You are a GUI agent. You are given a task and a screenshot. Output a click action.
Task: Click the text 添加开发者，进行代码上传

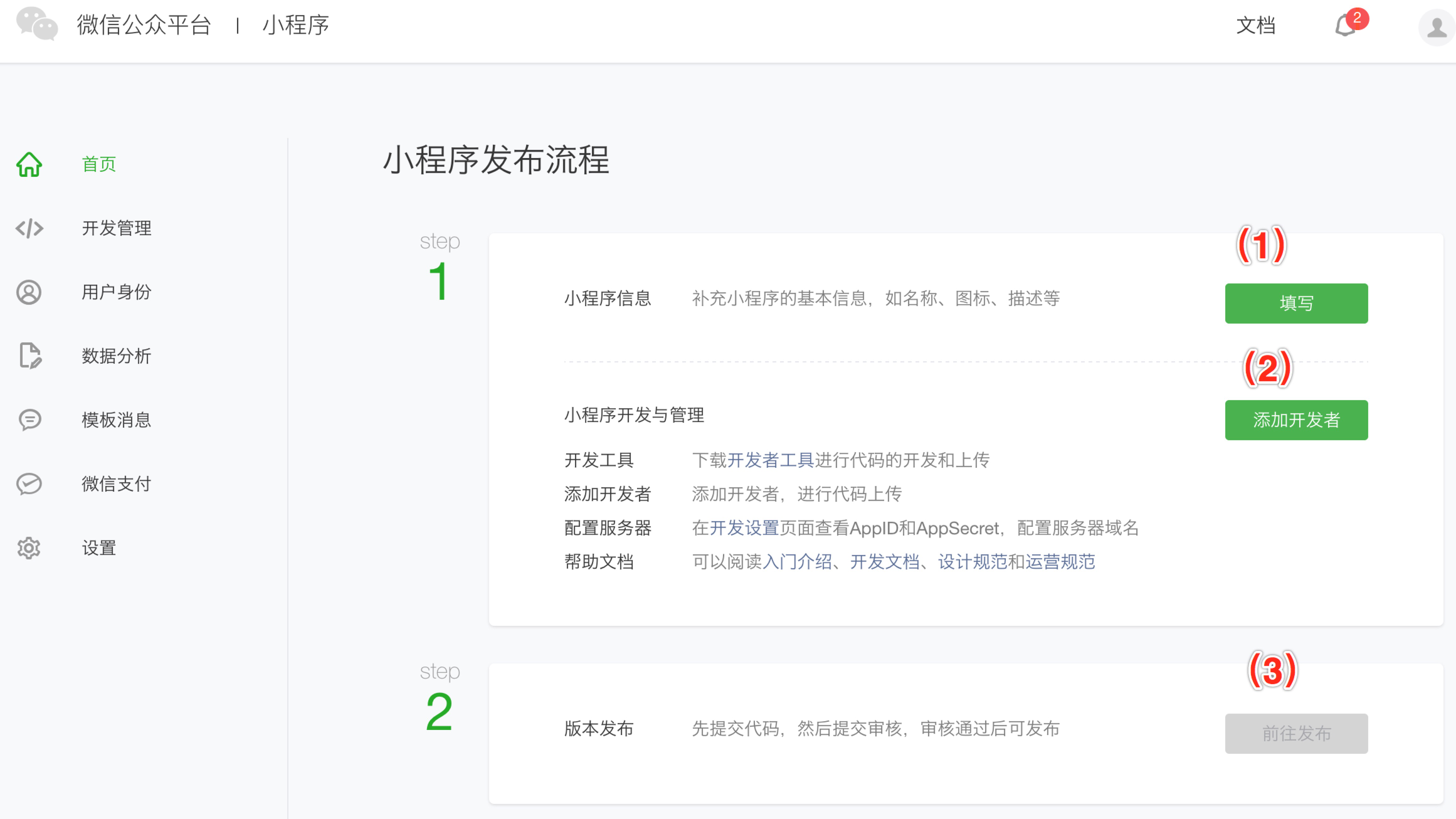[x=796, y=494]
